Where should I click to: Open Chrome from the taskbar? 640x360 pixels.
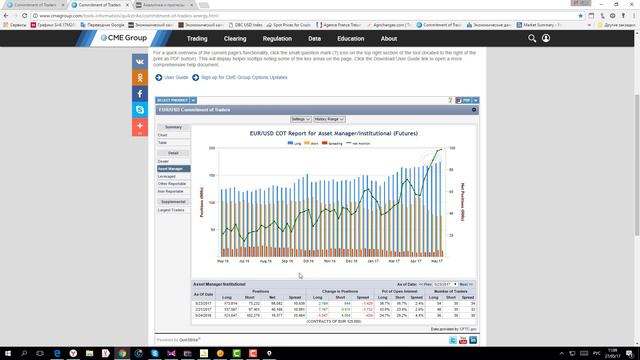click(x=122, y=353)
